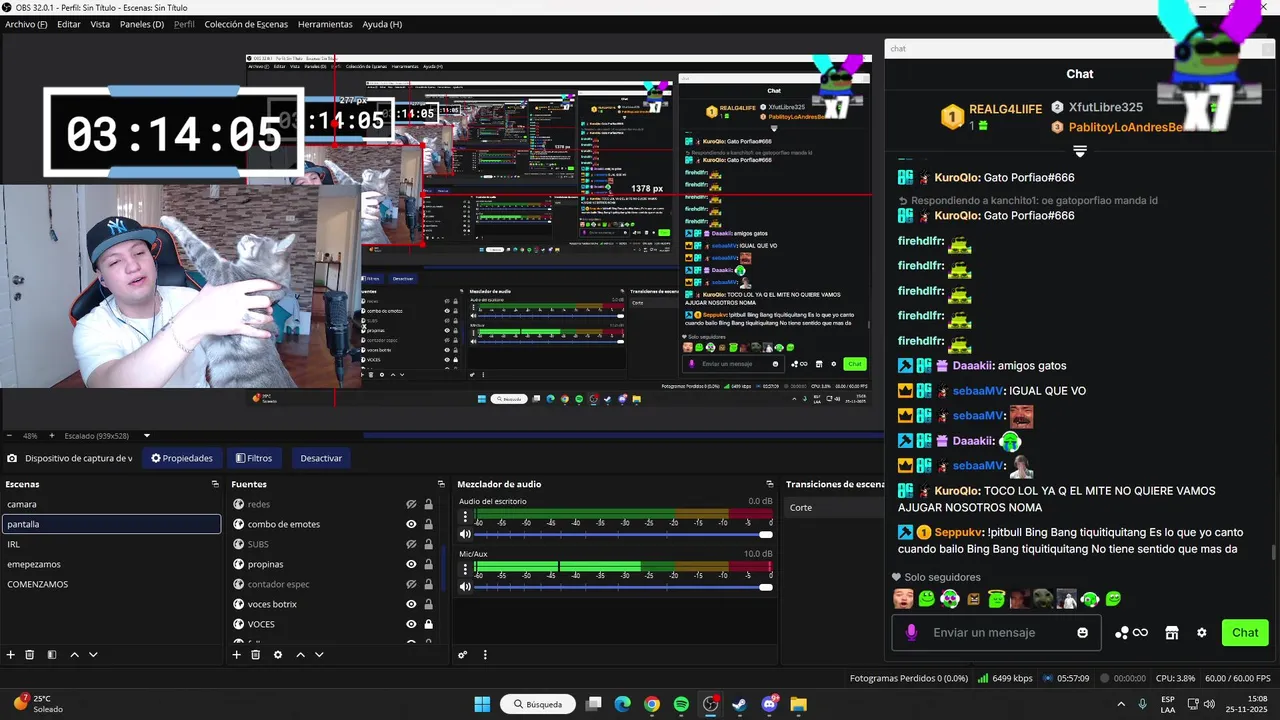
Task: Show hidden system tray icons chevron
Action: tap(1120, 704)
